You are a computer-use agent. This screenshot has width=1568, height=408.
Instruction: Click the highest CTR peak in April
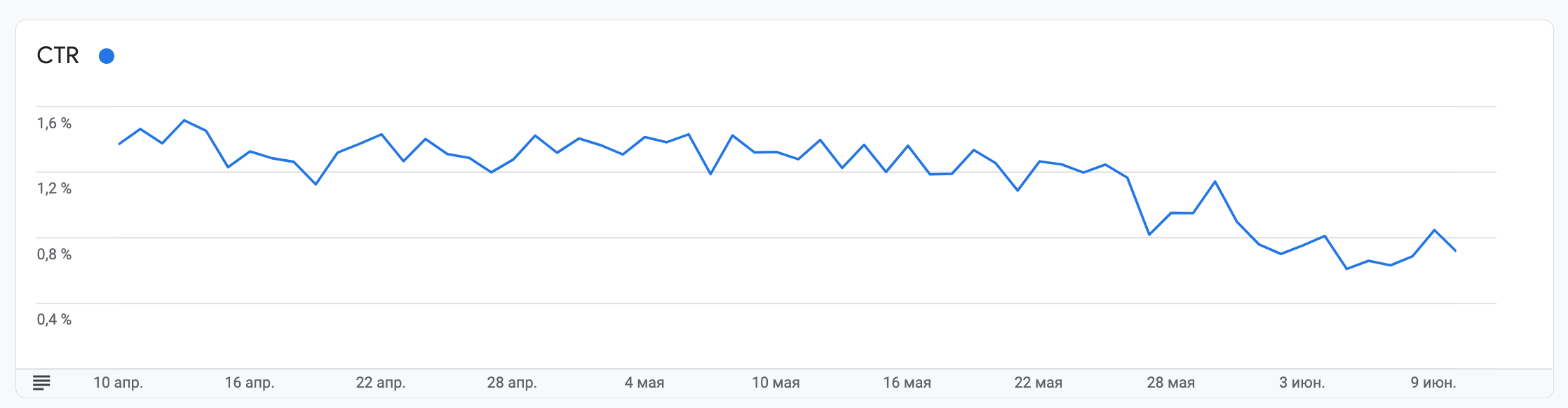(x=184, y=120)
